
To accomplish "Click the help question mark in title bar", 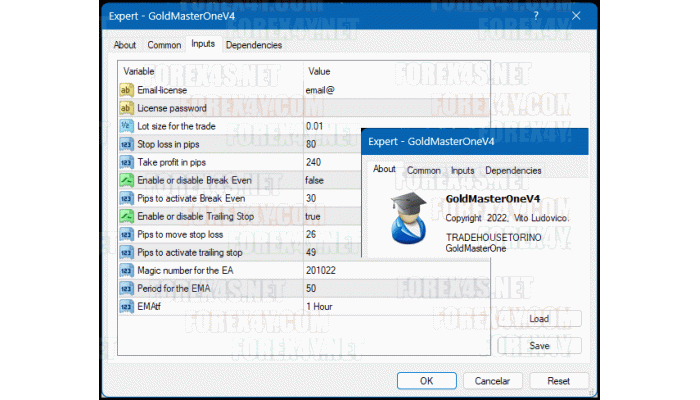I will pyautogui.click(x=535, y=16).
